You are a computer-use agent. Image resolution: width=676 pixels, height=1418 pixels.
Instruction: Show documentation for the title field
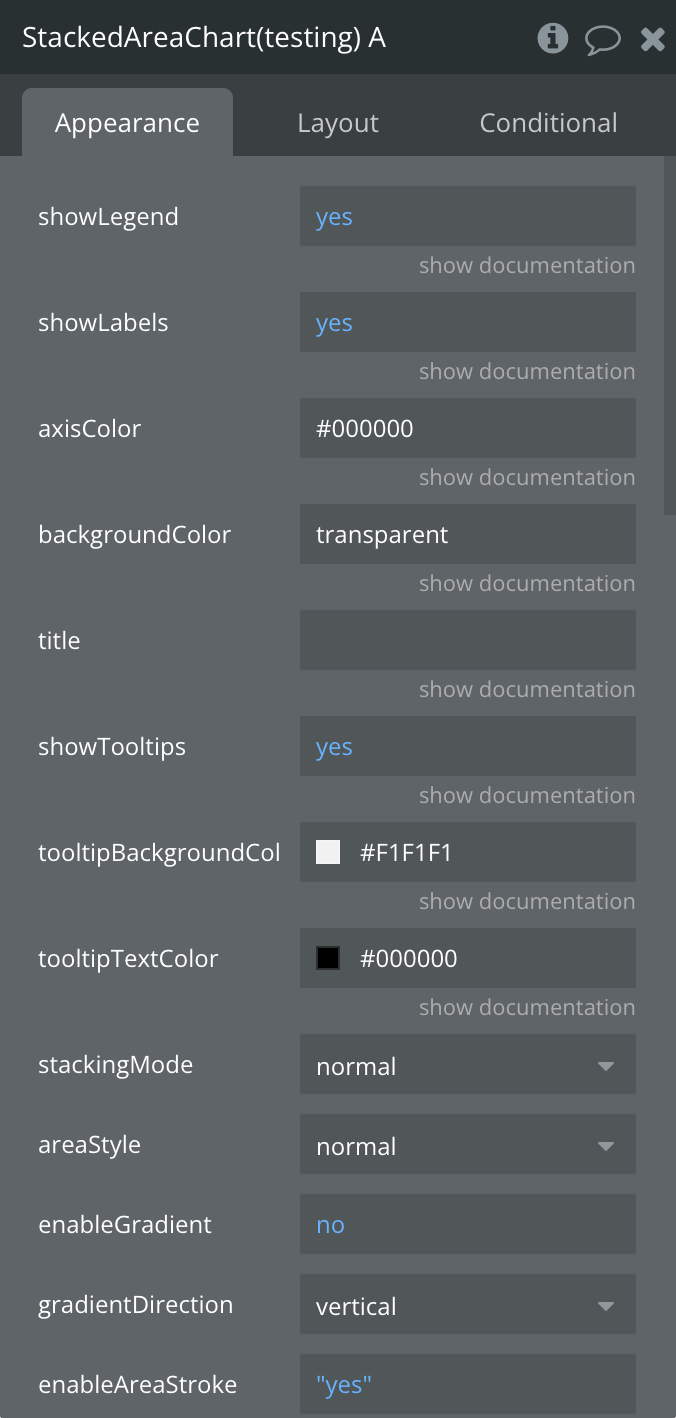(527, 690)
